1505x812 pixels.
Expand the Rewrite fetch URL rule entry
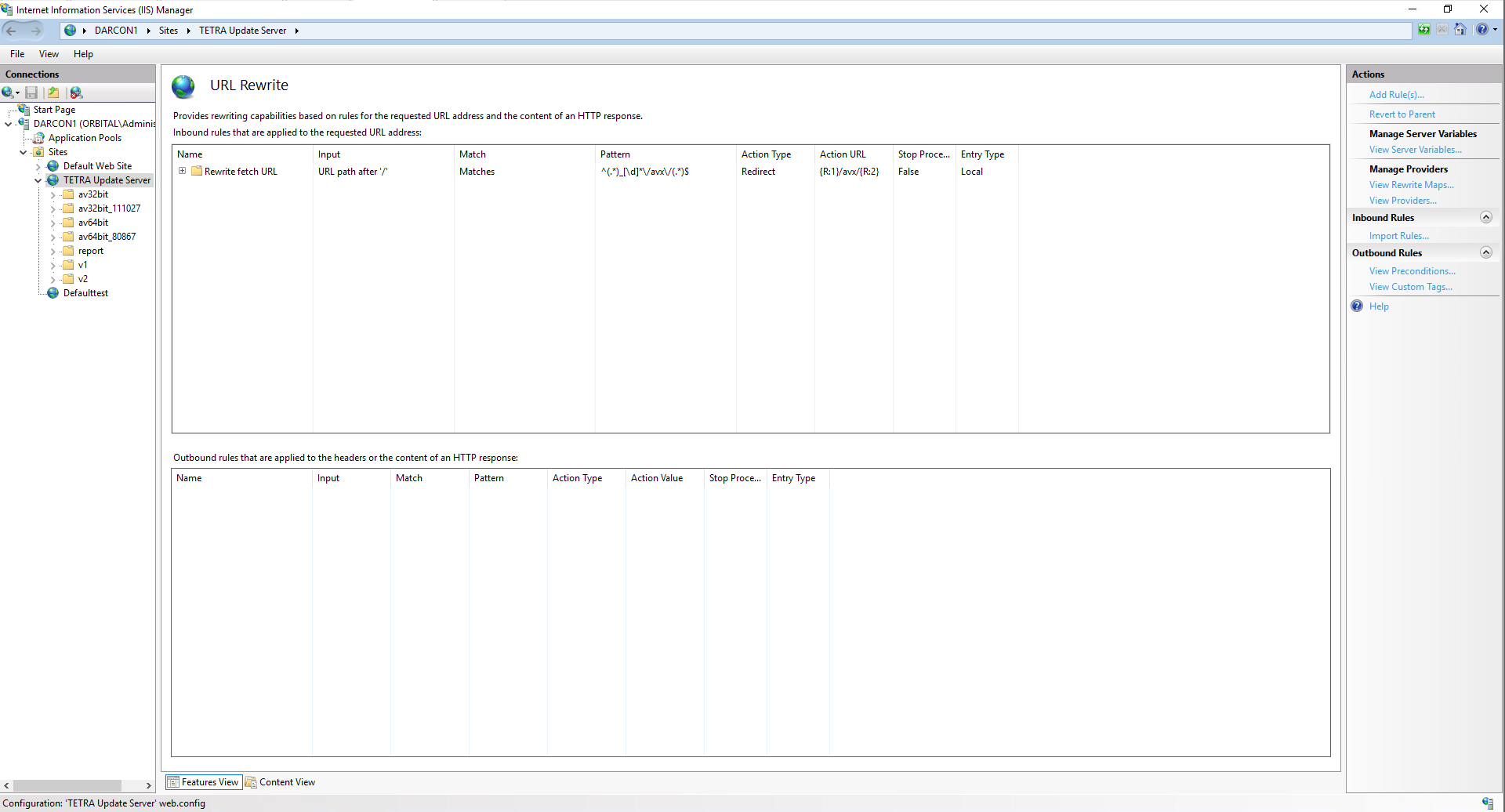(183, 171)
